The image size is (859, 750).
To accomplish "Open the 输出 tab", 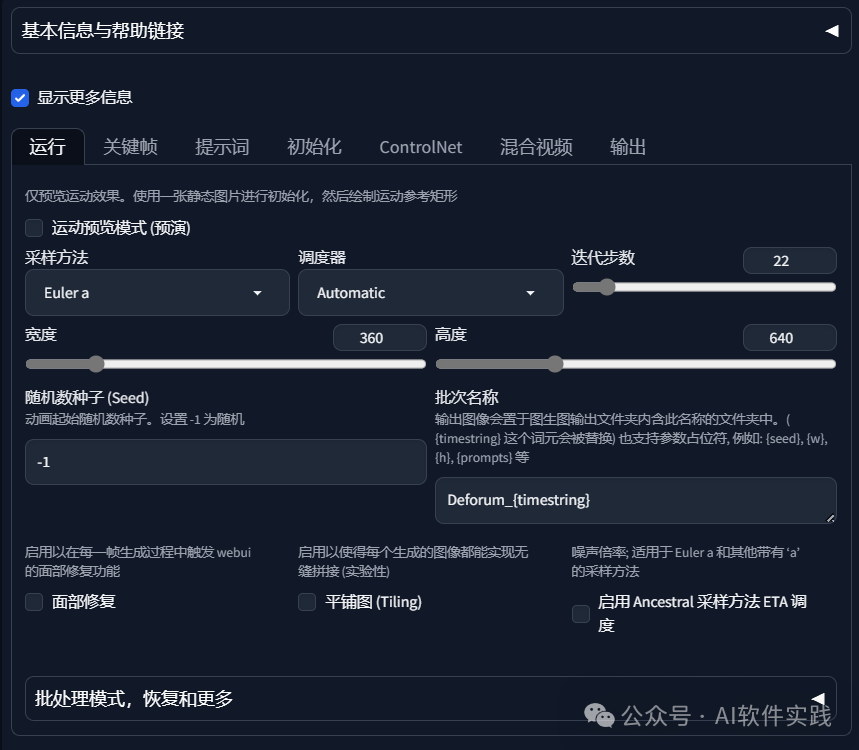I will click(x=628, y=147).
